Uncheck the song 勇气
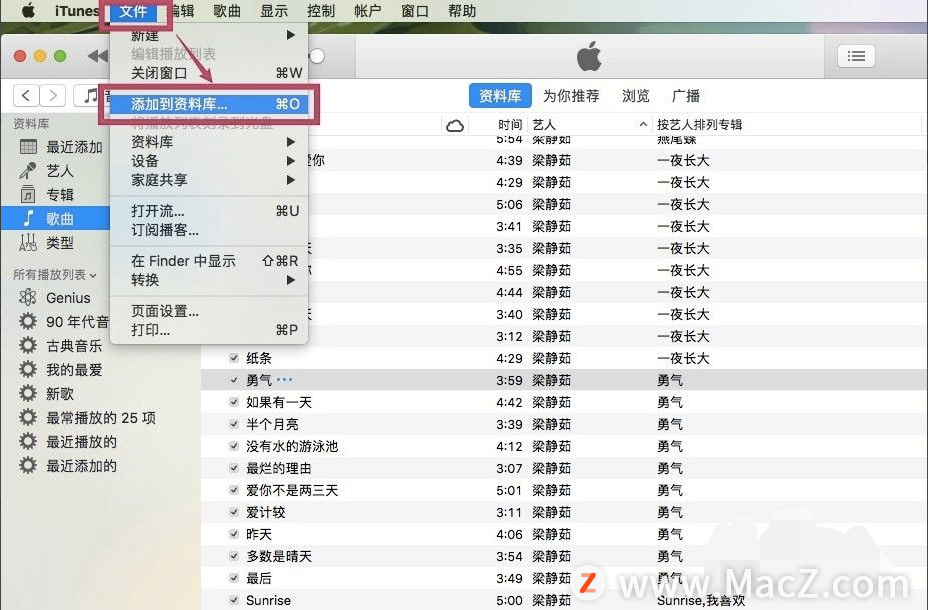The width and height of the screenshot is (928, 610). (234, 380)
